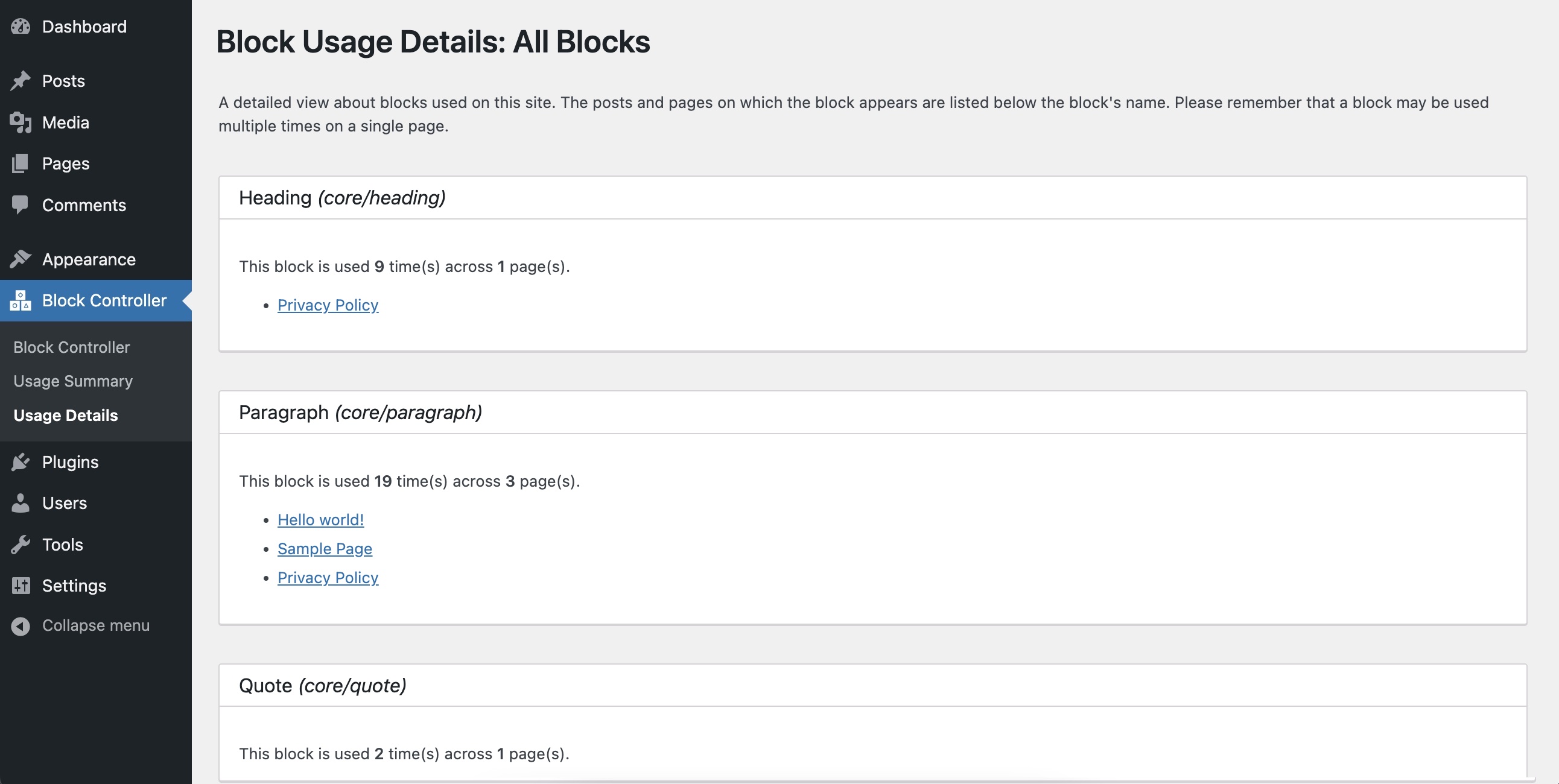Click the Quote (core/quote) panel header
Viewport: 1559px width, 784px height.
click(872, 685)
